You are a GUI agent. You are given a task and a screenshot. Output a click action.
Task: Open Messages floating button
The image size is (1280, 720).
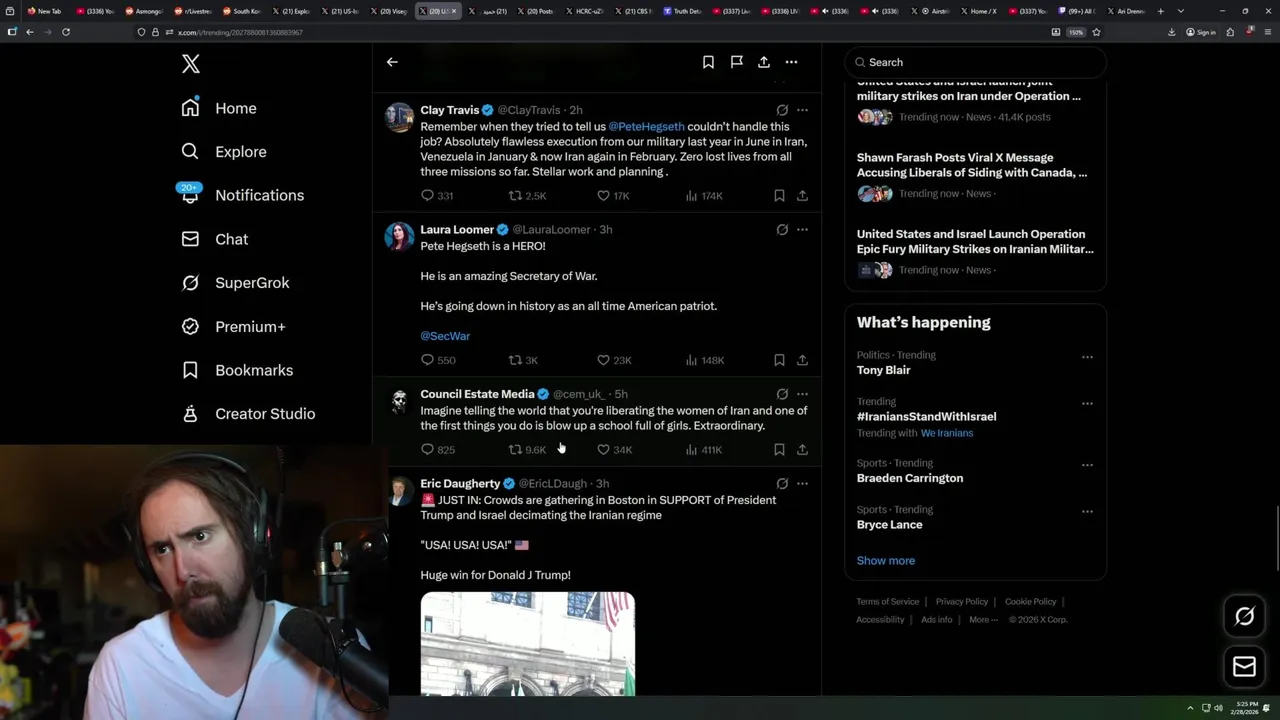1244,666
